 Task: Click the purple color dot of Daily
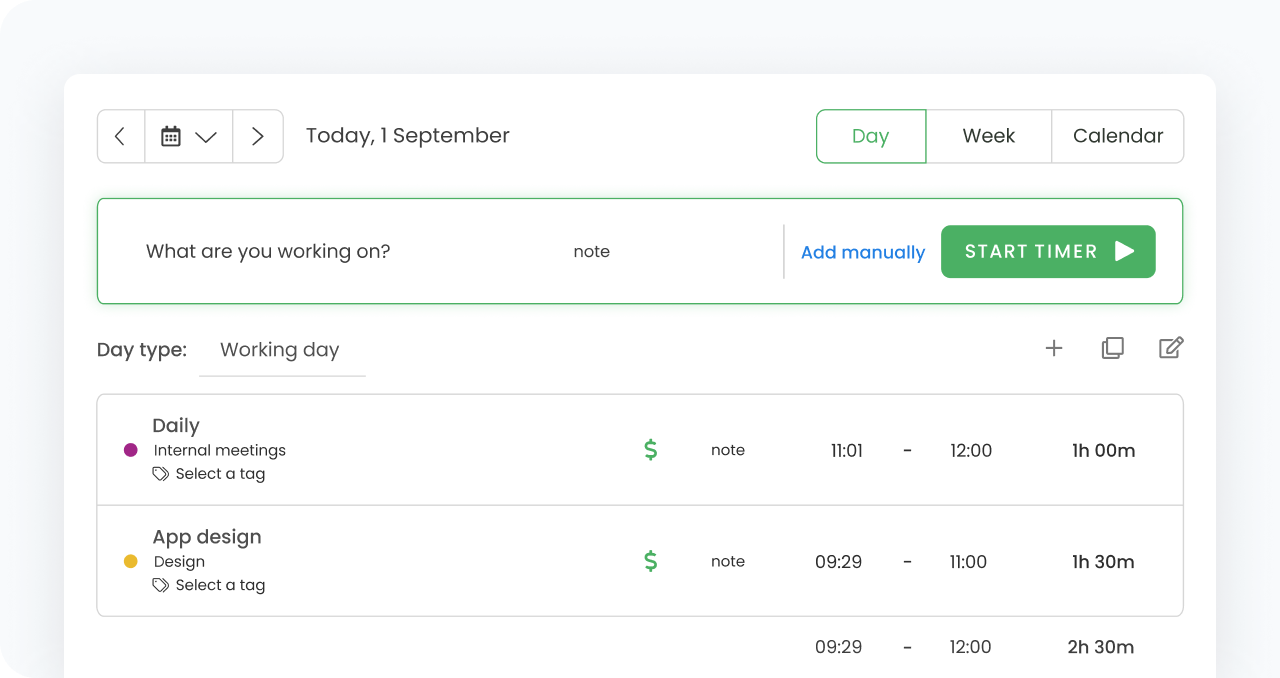pyautogui.click(x=130, y=450)
